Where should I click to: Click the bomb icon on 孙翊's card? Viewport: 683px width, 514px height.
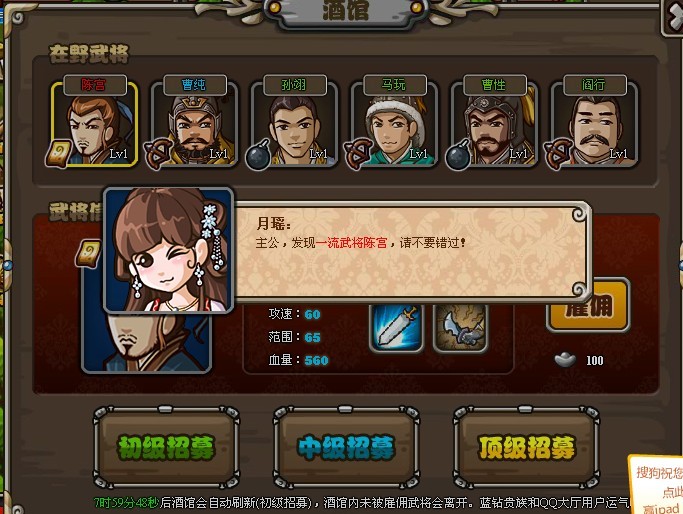258,155
